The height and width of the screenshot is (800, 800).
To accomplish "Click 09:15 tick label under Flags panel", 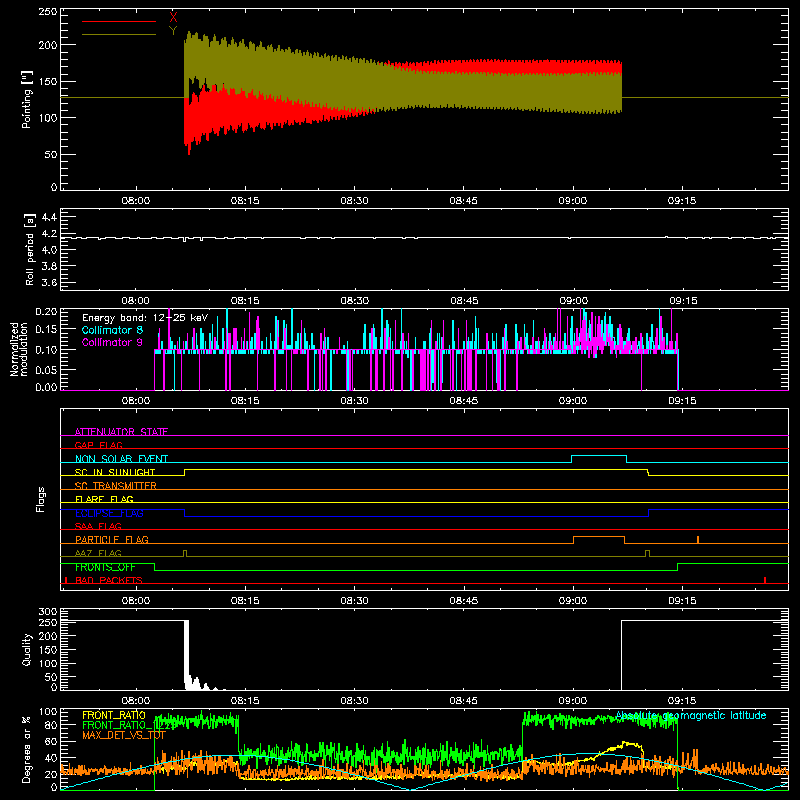I will click(682, 601).
